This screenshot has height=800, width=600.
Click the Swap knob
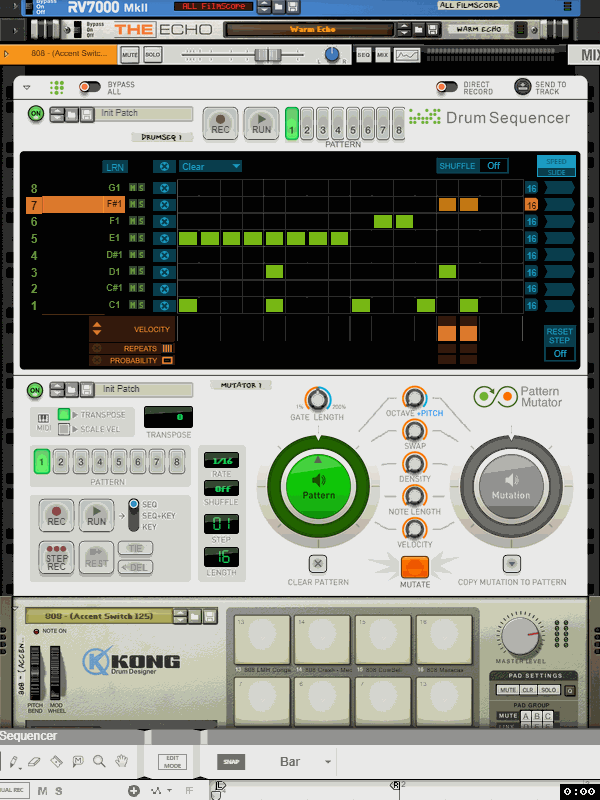[414, 431]
